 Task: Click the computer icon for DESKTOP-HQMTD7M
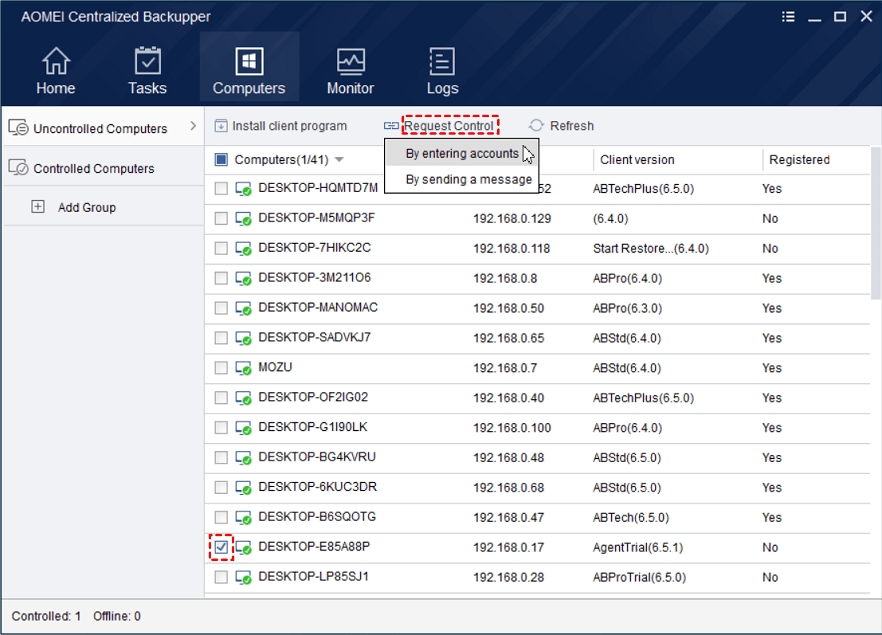[x=243, y=188]
